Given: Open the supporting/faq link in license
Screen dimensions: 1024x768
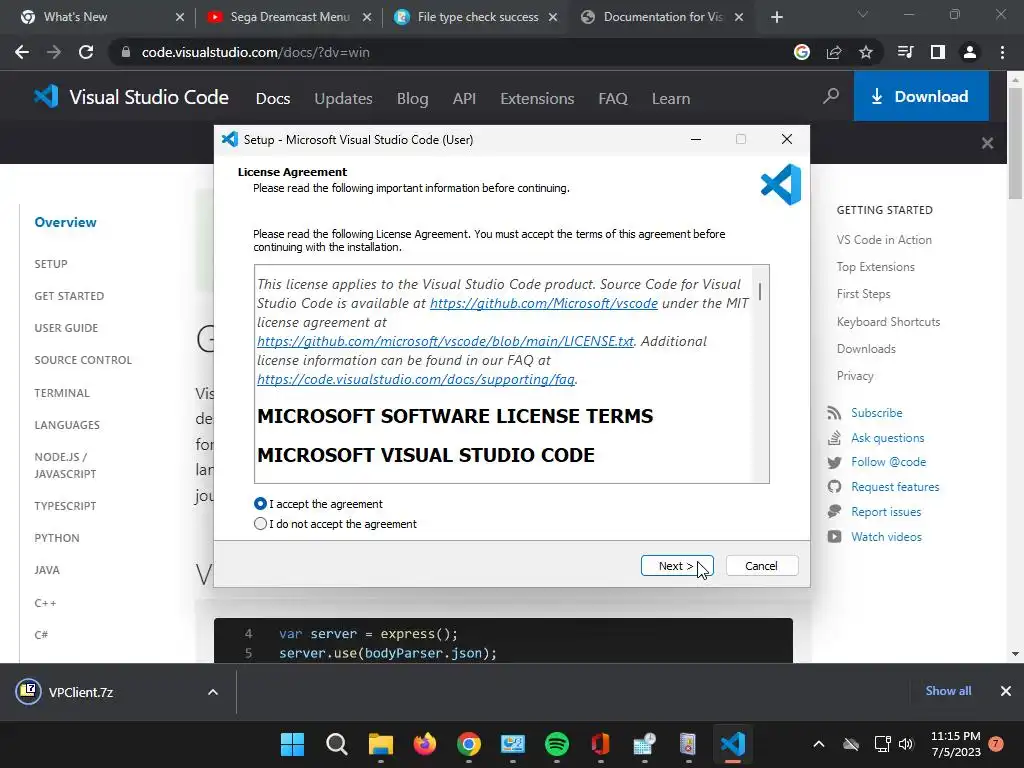Looking at the screenshot, I should (416, 379).
